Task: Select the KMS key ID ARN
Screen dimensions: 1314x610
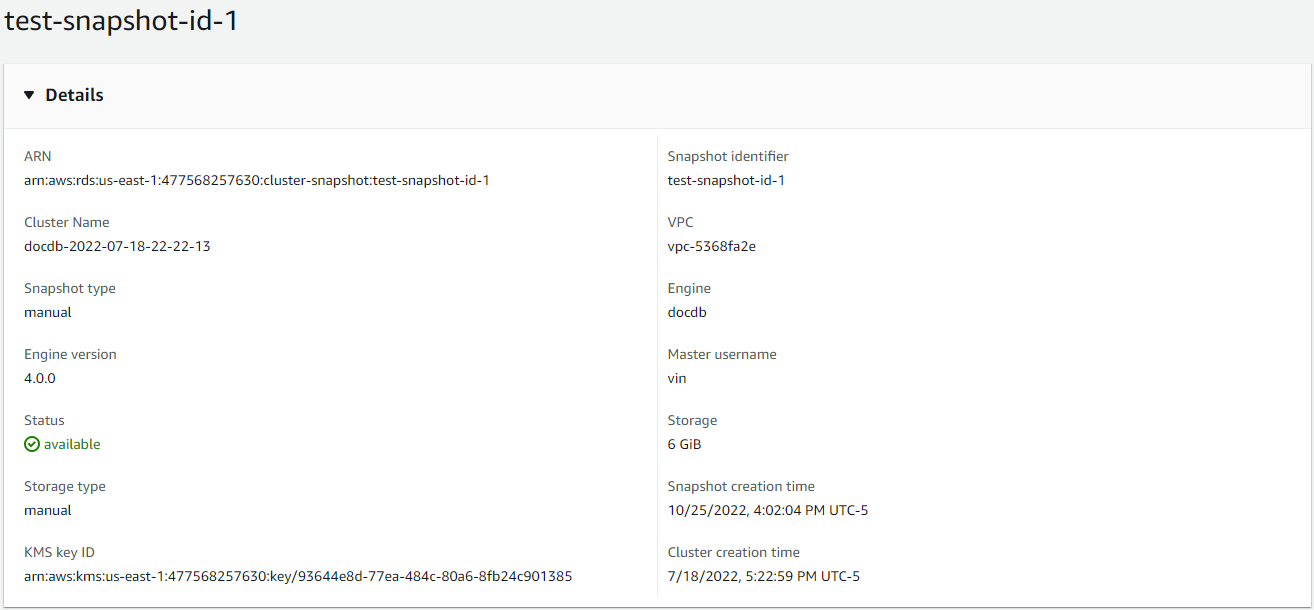Action: click(299, 576)
